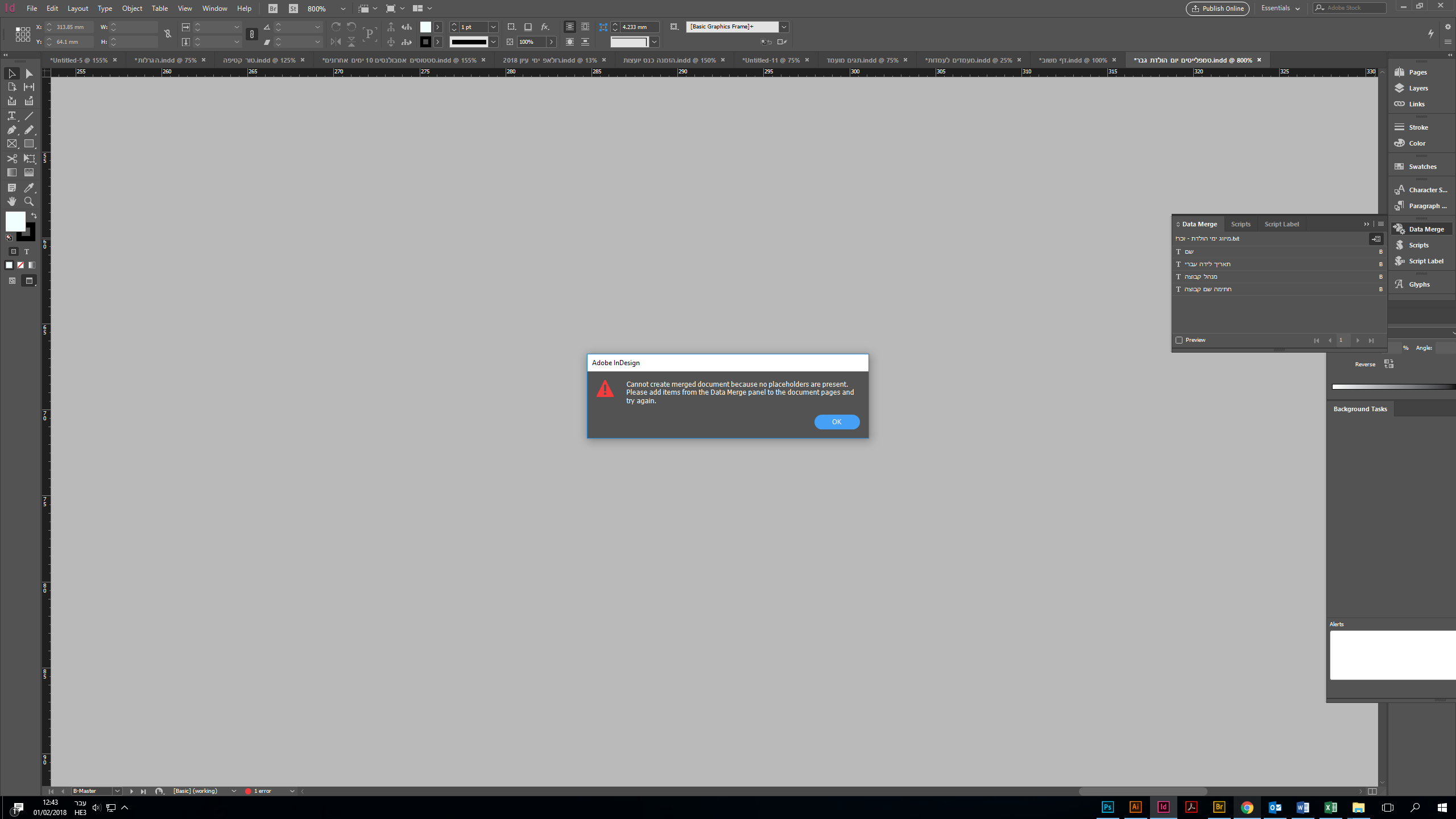This screenshot has height=819, width=1456.
Task: Select the Eyedropper tool
Action: 28,188
